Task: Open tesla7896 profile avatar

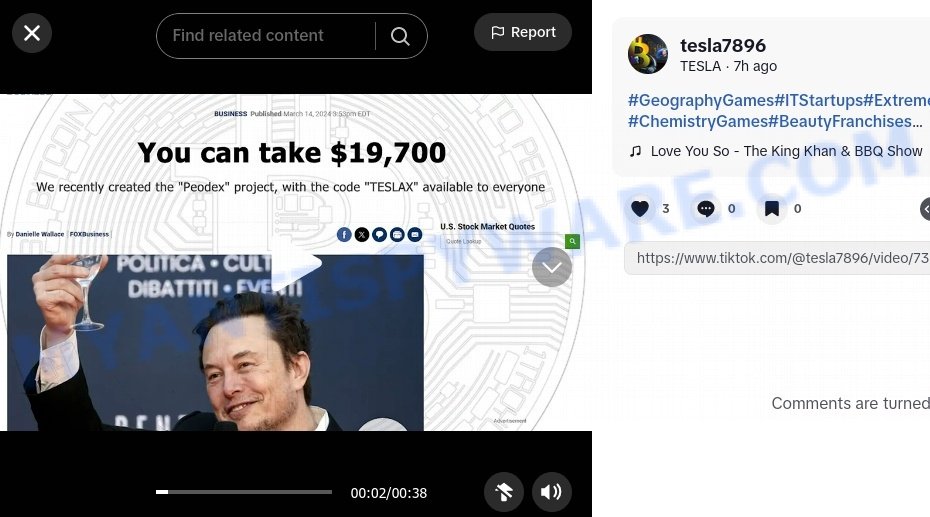Action: (x=648, y=54)
